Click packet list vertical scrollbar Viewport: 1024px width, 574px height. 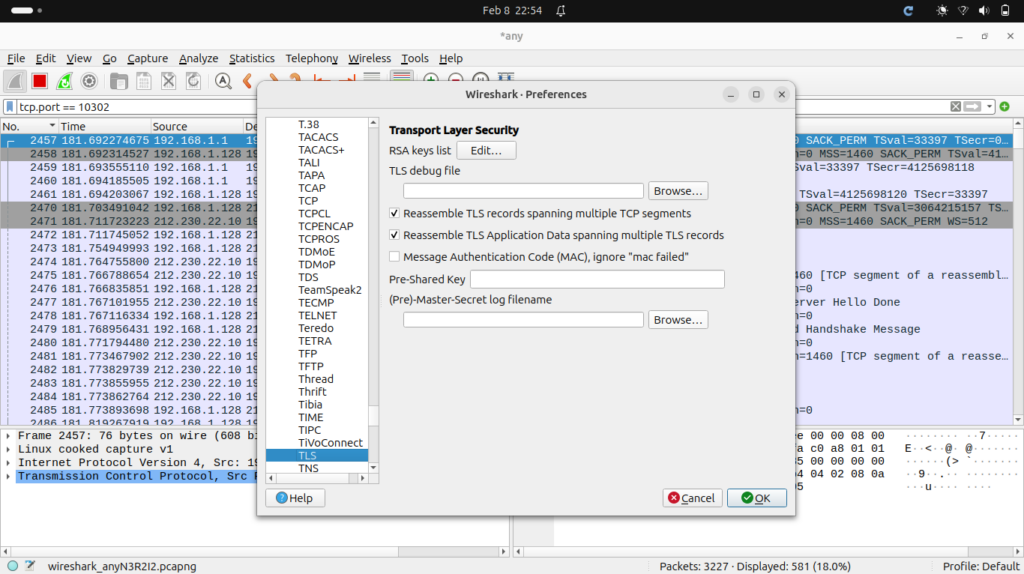pyautogui.click(x=1017, y=271)
